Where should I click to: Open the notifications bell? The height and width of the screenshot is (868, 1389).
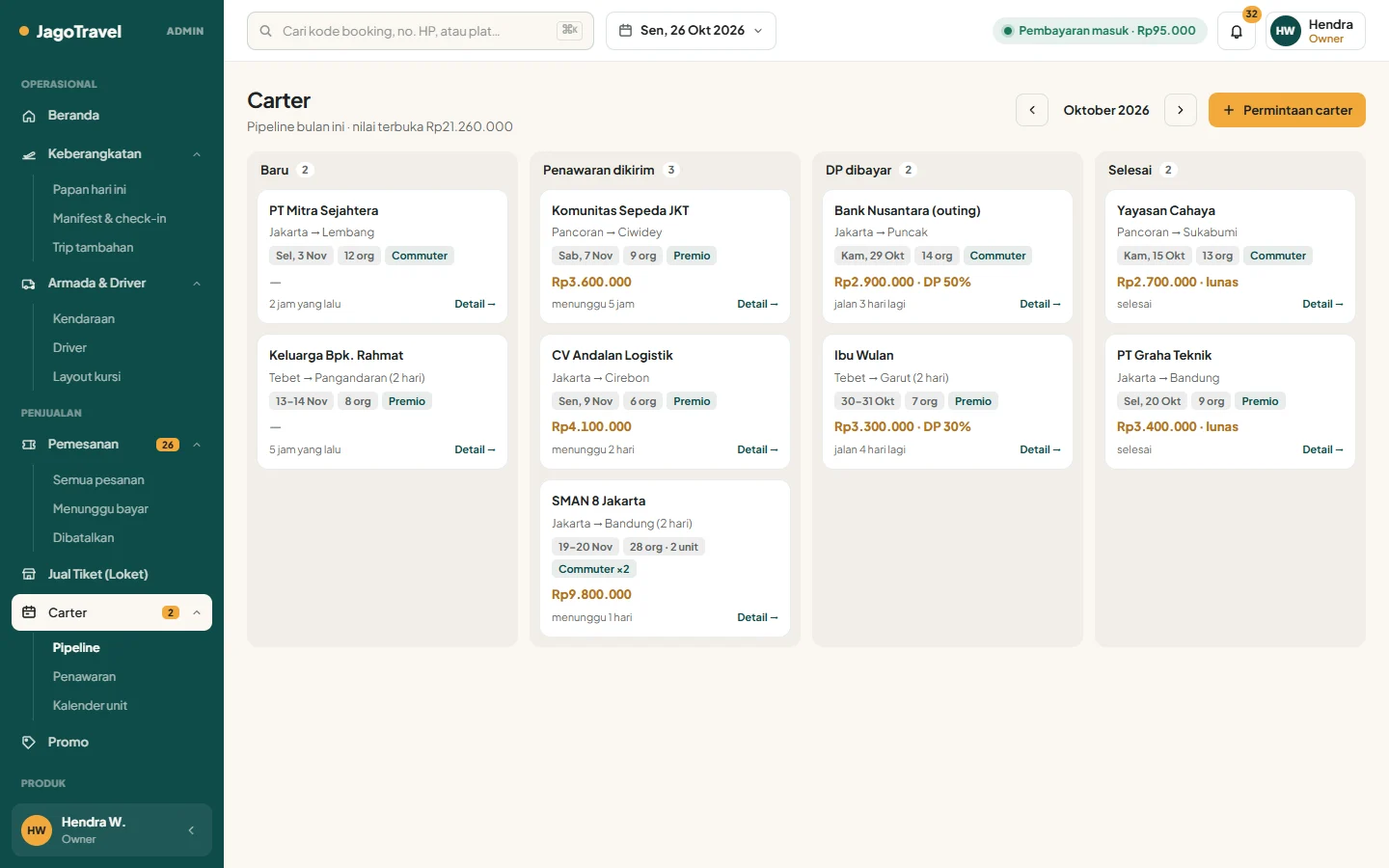1237,31
